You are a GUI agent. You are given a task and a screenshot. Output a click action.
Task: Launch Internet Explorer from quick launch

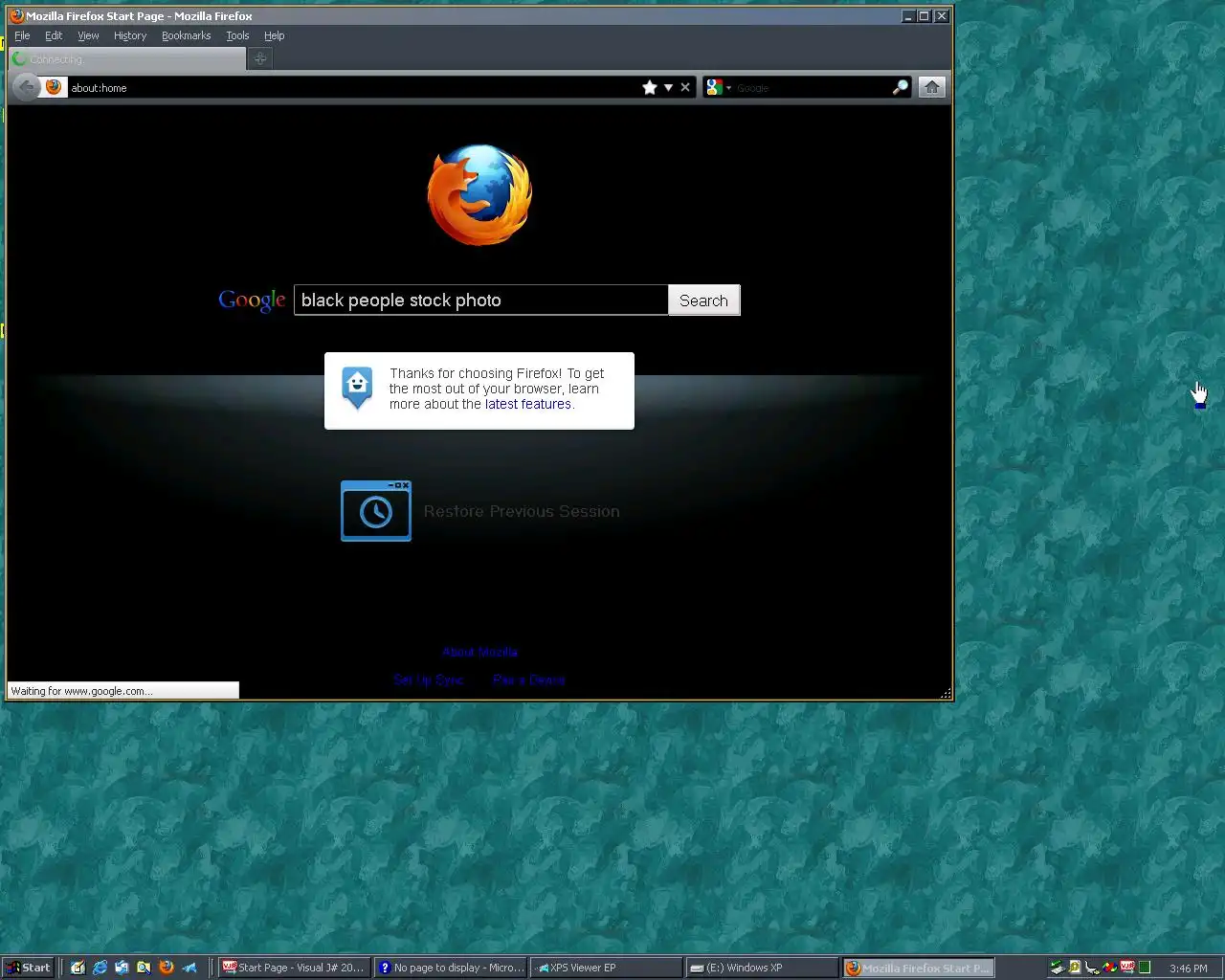click(100, 968)
